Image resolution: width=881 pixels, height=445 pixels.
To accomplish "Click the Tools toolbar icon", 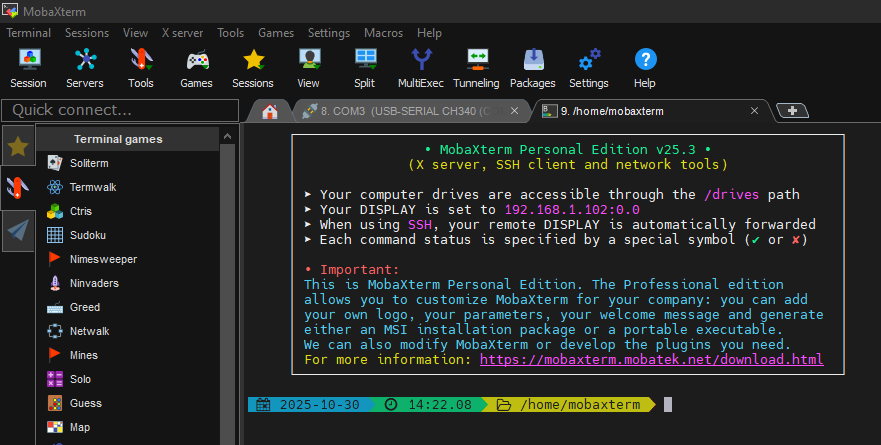I will [x=140, y=67].
